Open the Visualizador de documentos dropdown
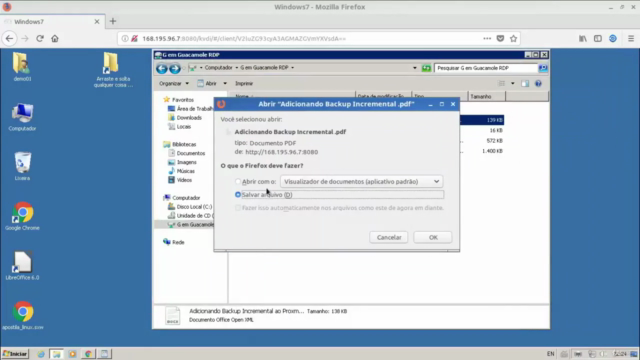Viewport: 640px width, 360px height. pos(361,181)
